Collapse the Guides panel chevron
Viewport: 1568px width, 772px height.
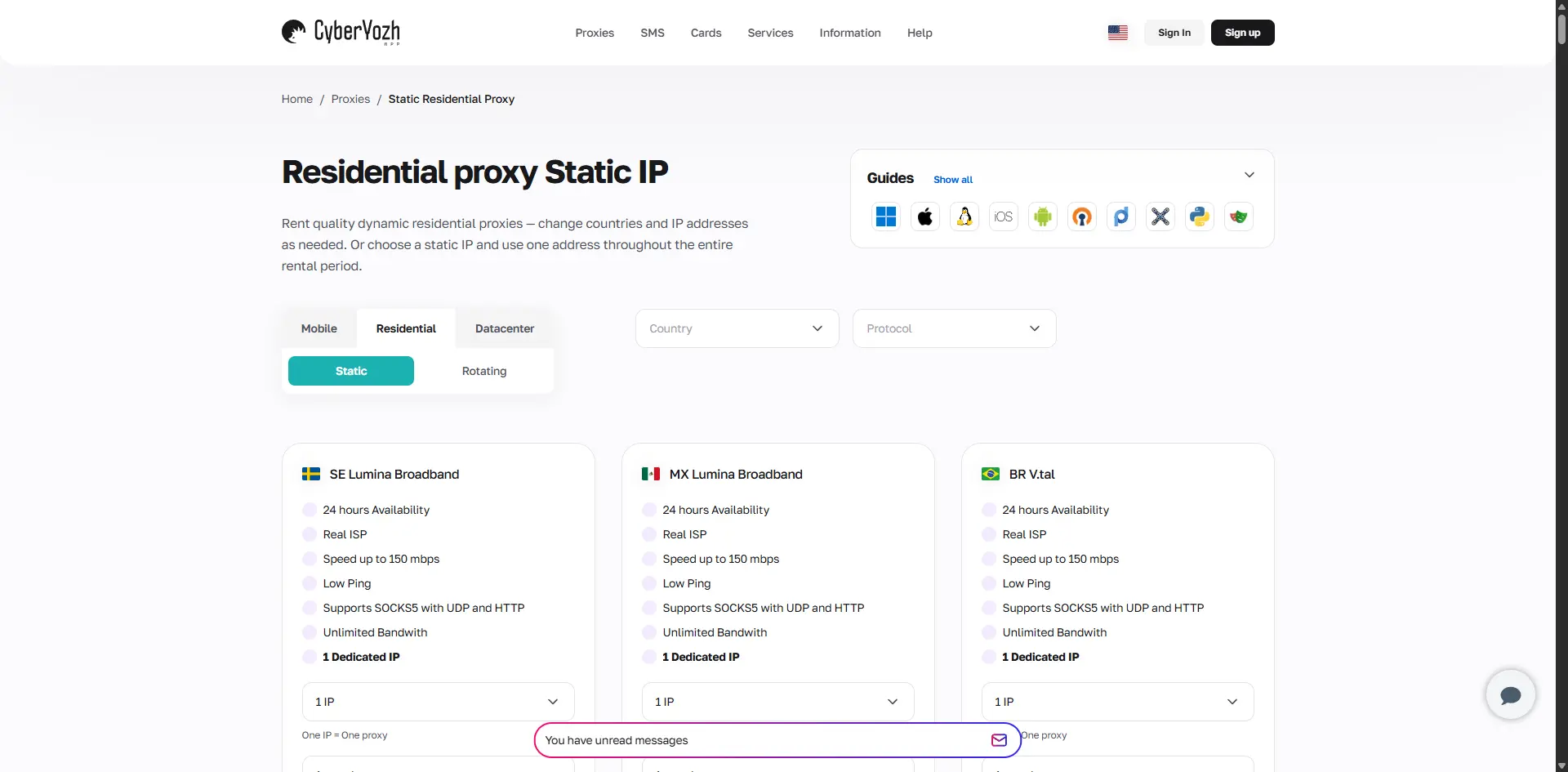pos(1249,175)
